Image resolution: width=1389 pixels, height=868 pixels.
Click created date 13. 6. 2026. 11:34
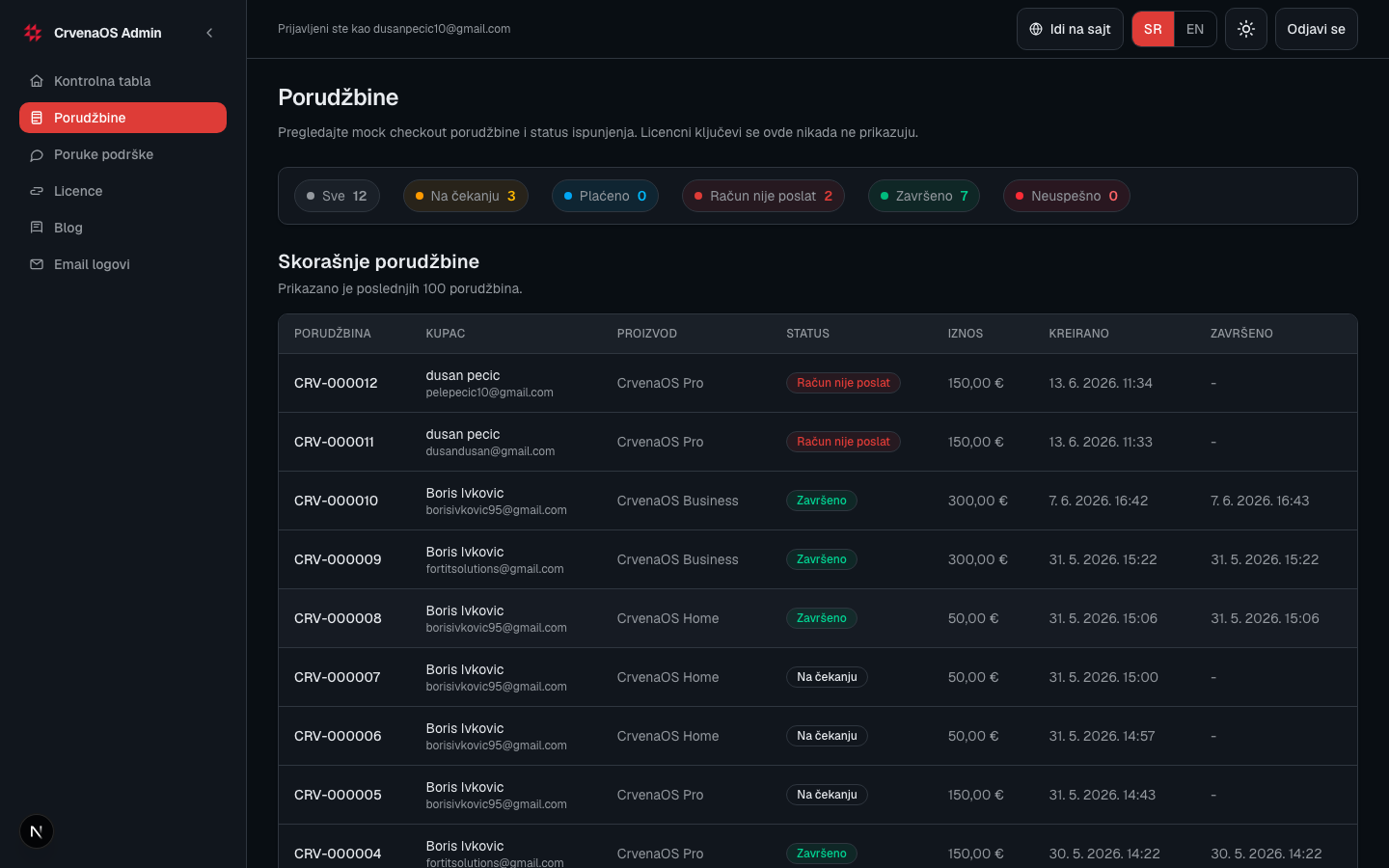pos(1101,383)
